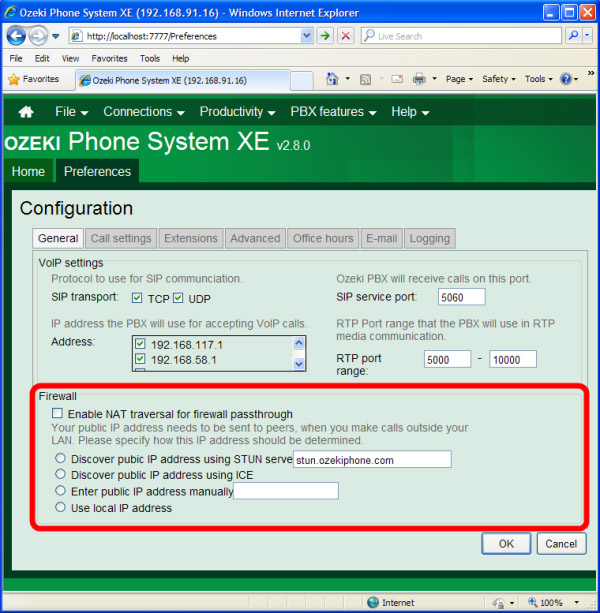Open the Tools menu in the menu bar

click(x=150, y=58)
